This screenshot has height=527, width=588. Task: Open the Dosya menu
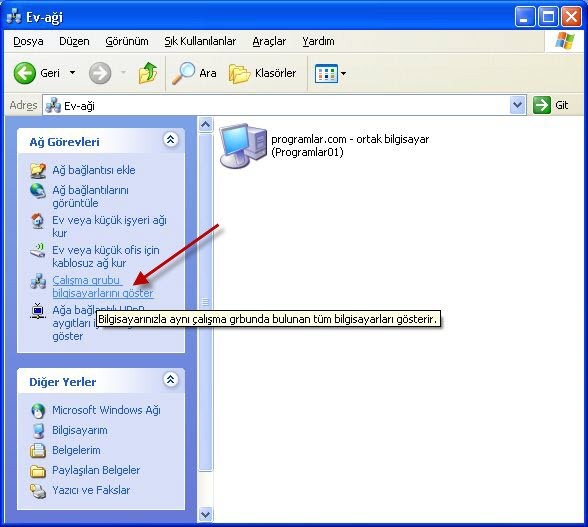coord(28,41)
